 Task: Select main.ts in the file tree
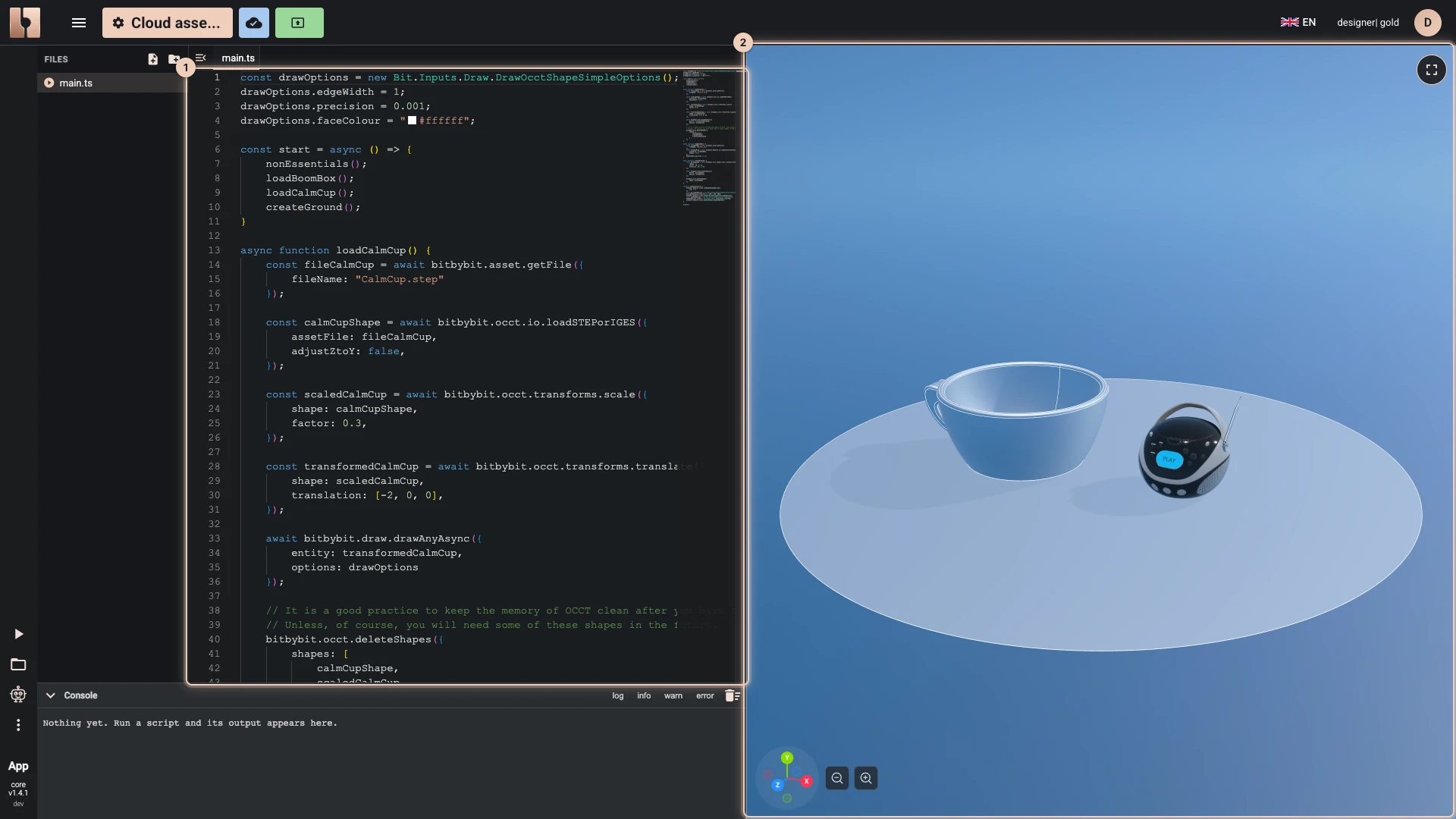point(111,83)
